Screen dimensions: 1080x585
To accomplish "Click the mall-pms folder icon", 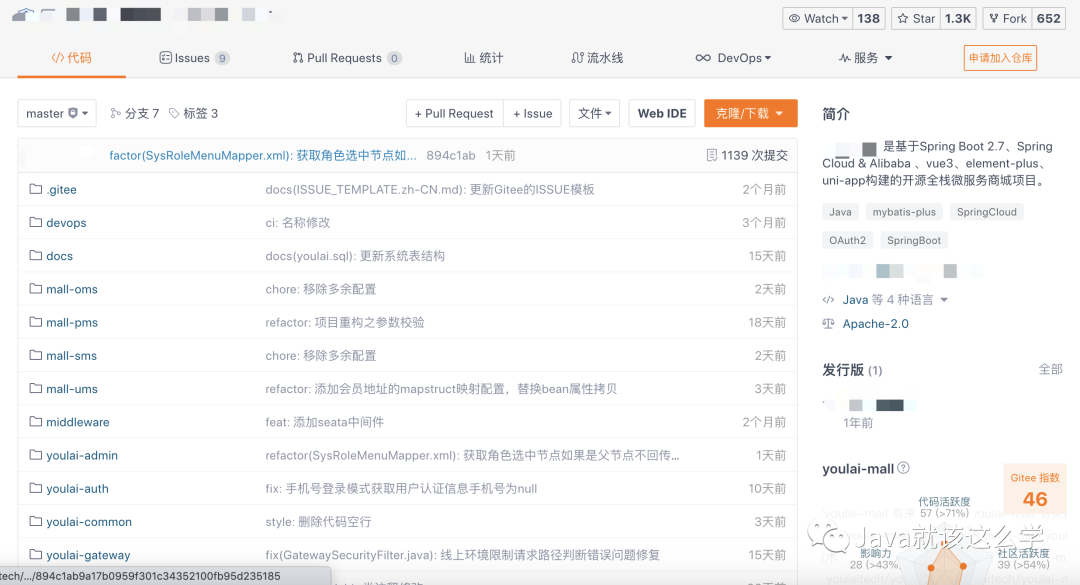I will pos(36,322).
